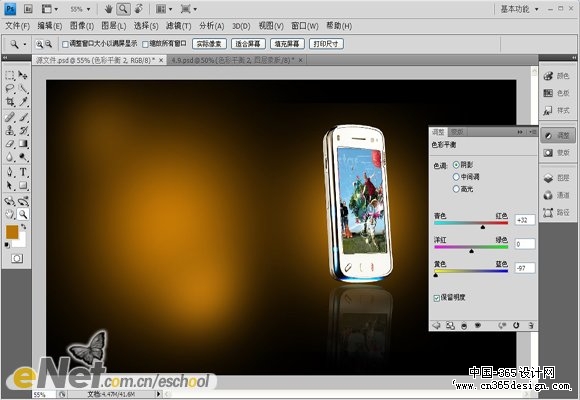Image resolution: width=580 pixels, height=400 pixels.
Task: Select the 中间调 tone radio button
Action: pyautogui.click(x=456, y=177)
